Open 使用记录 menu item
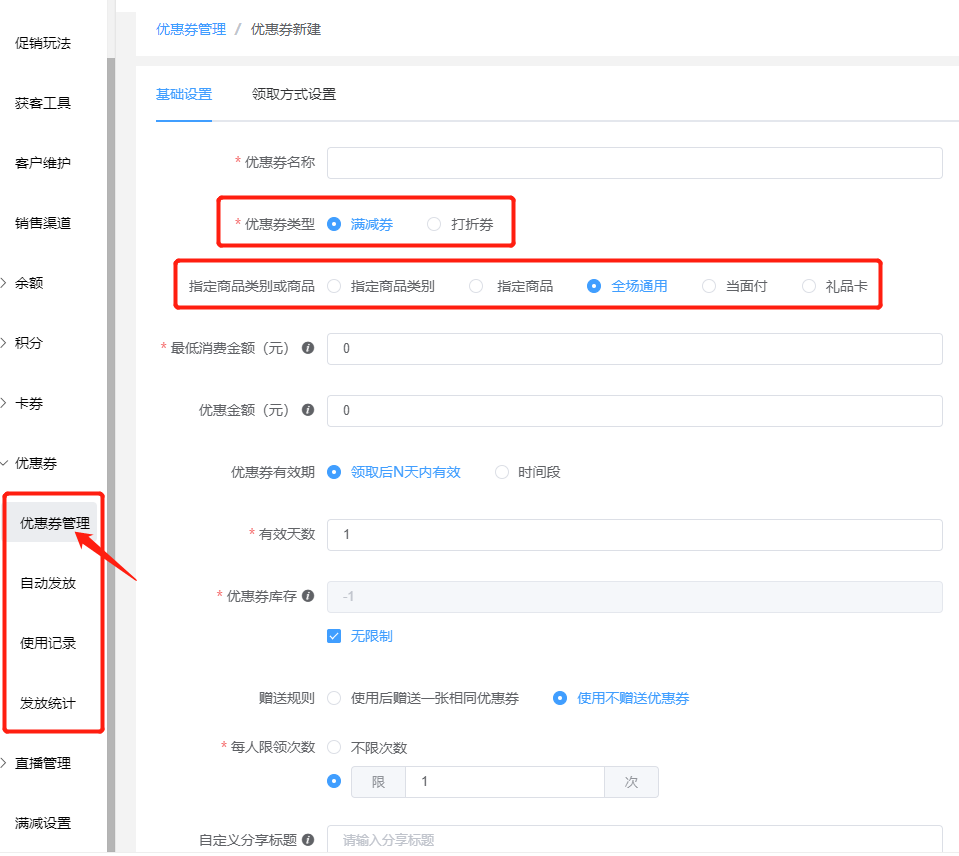959x856 pixels. pos(48,643)
